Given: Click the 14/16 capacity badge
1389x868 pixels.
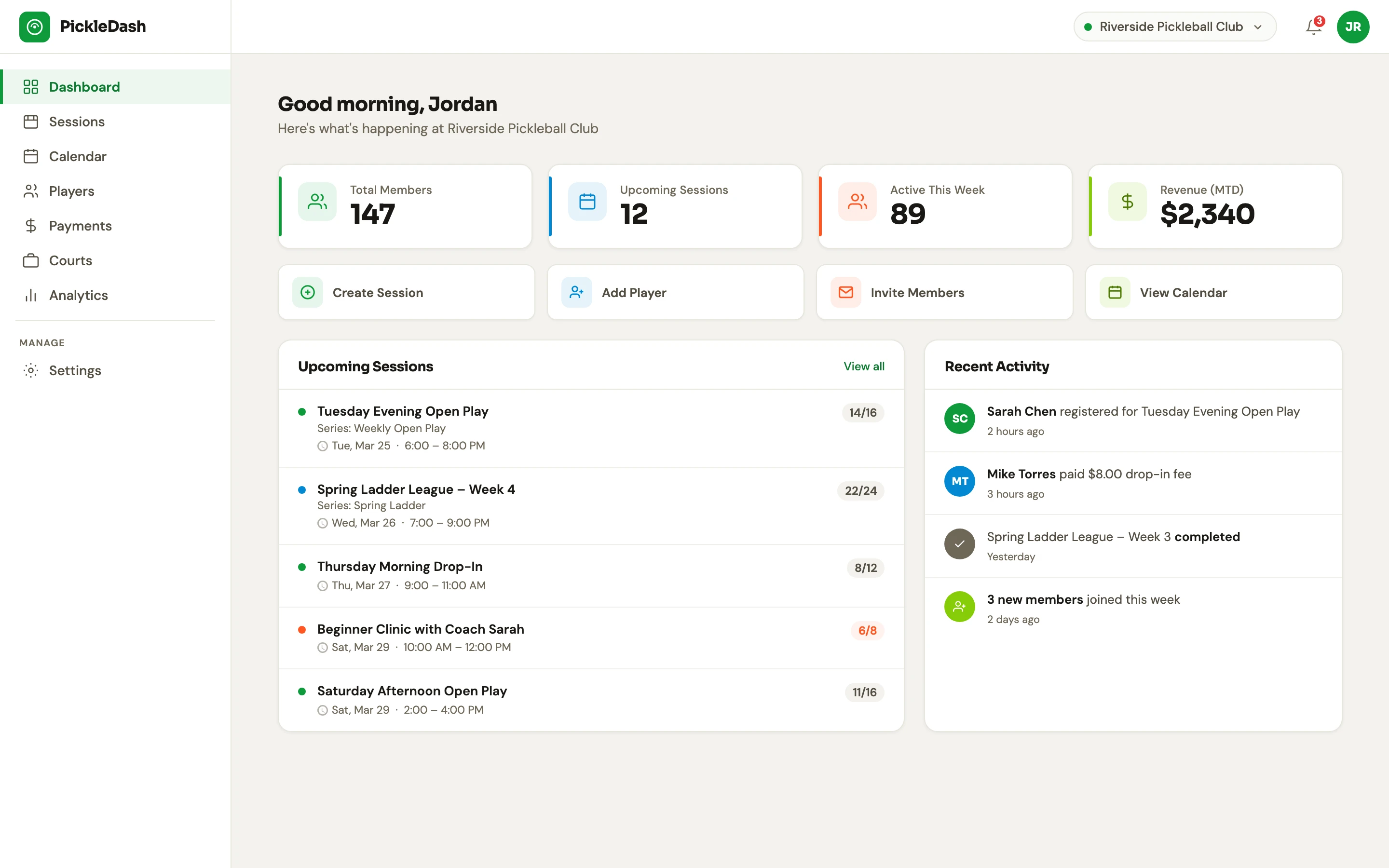Looking at the screenshot, I should tap(863, 413).
